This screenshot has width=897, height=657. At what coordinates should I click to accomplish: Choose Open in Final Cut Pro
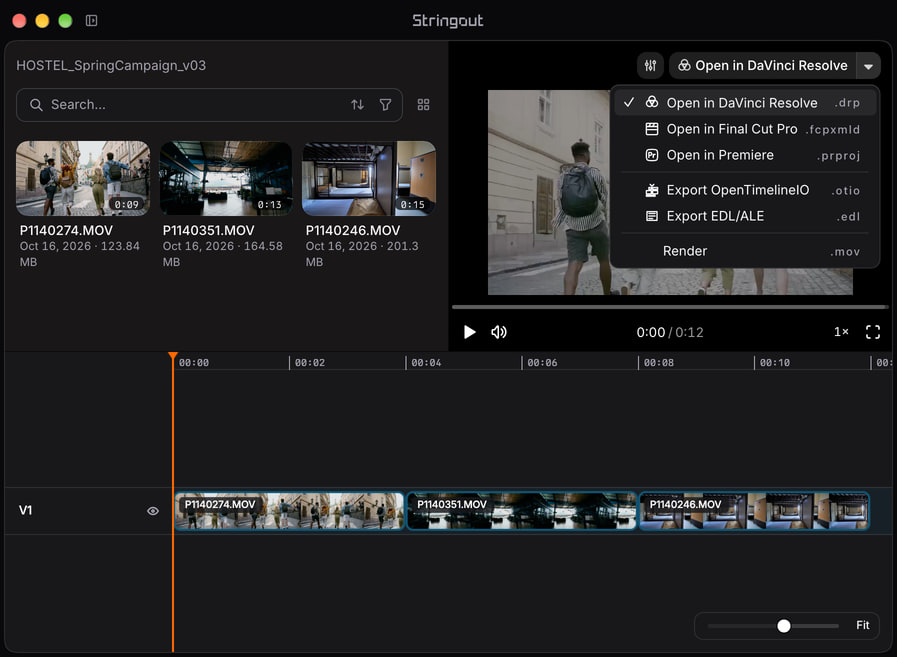coord(745,129)
